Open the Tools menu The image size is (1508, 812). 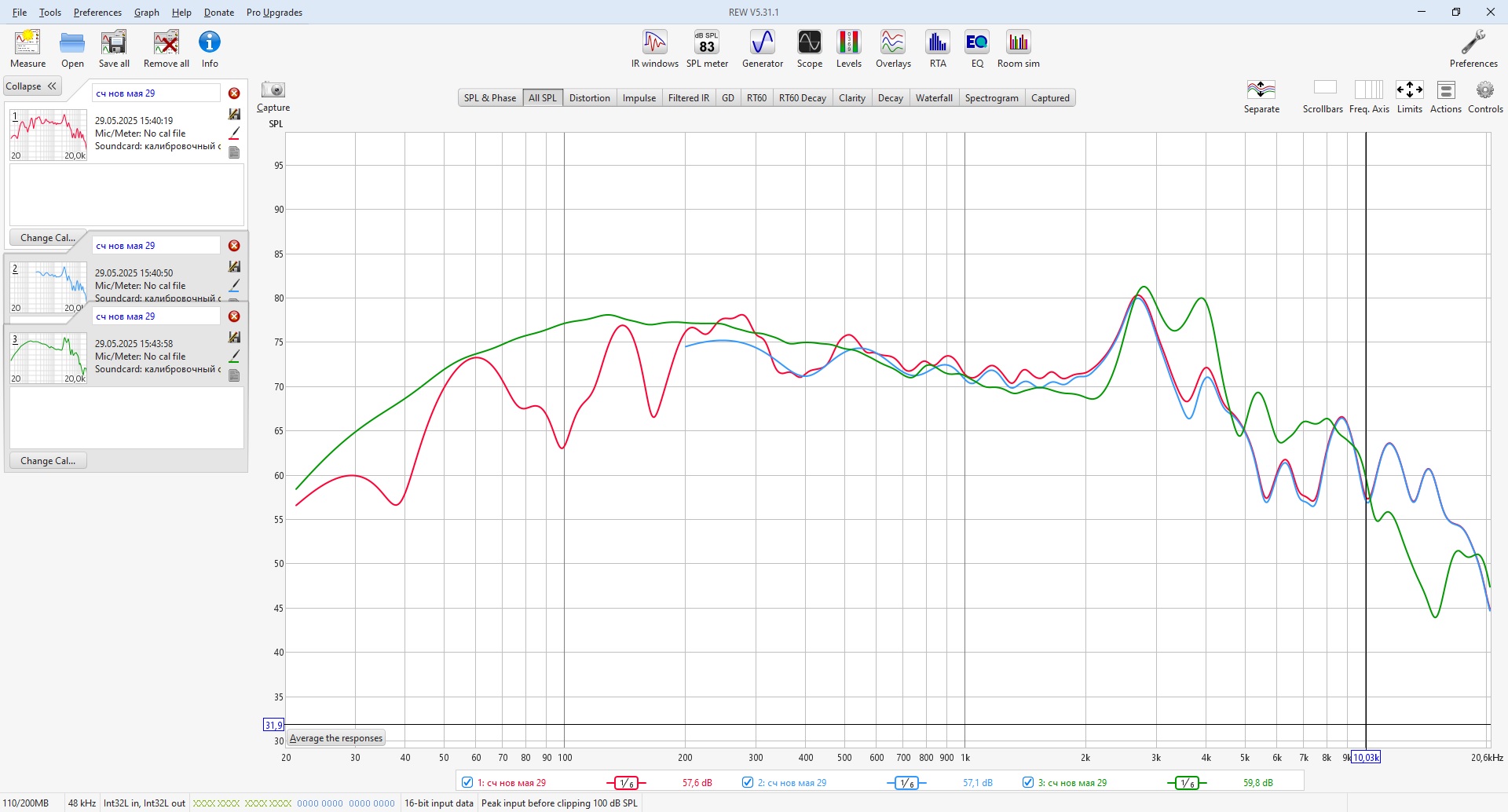50,13
